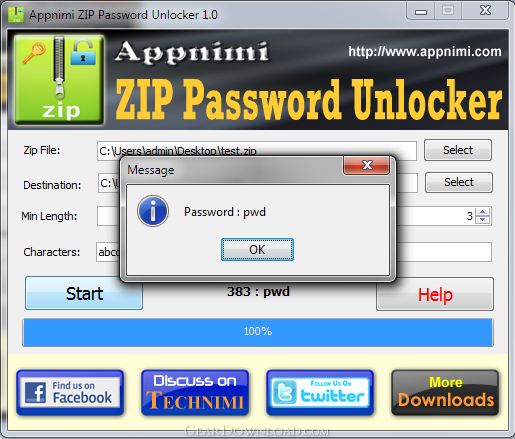Viewport: 515px width, 439px height.
Task: Open the http://www.appnimi.com link
Action: click(x=425, y=51)
